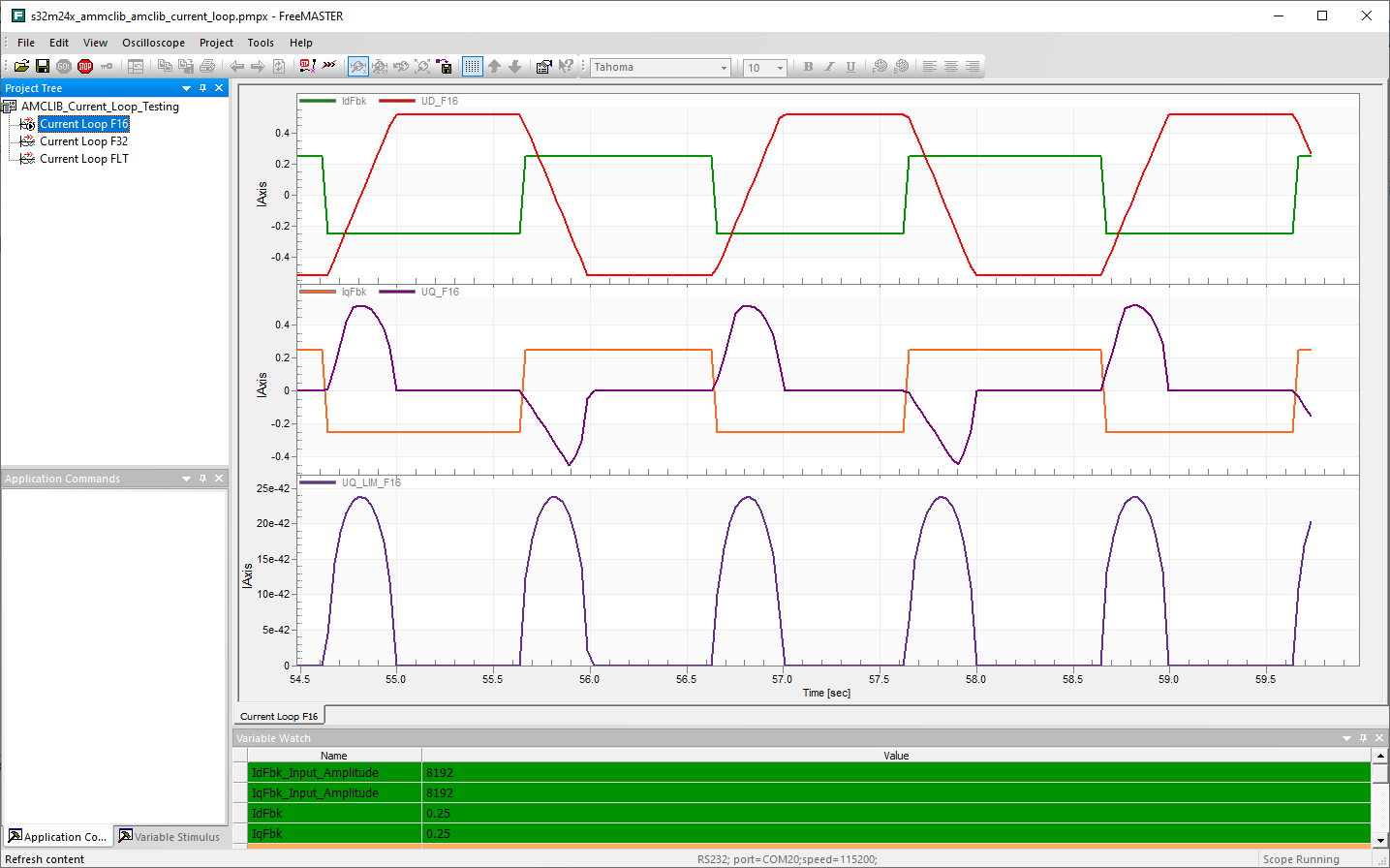Pick a font color with the F globe icon
This screenshot has width=1390, height=868.
[x=880, y=66]
